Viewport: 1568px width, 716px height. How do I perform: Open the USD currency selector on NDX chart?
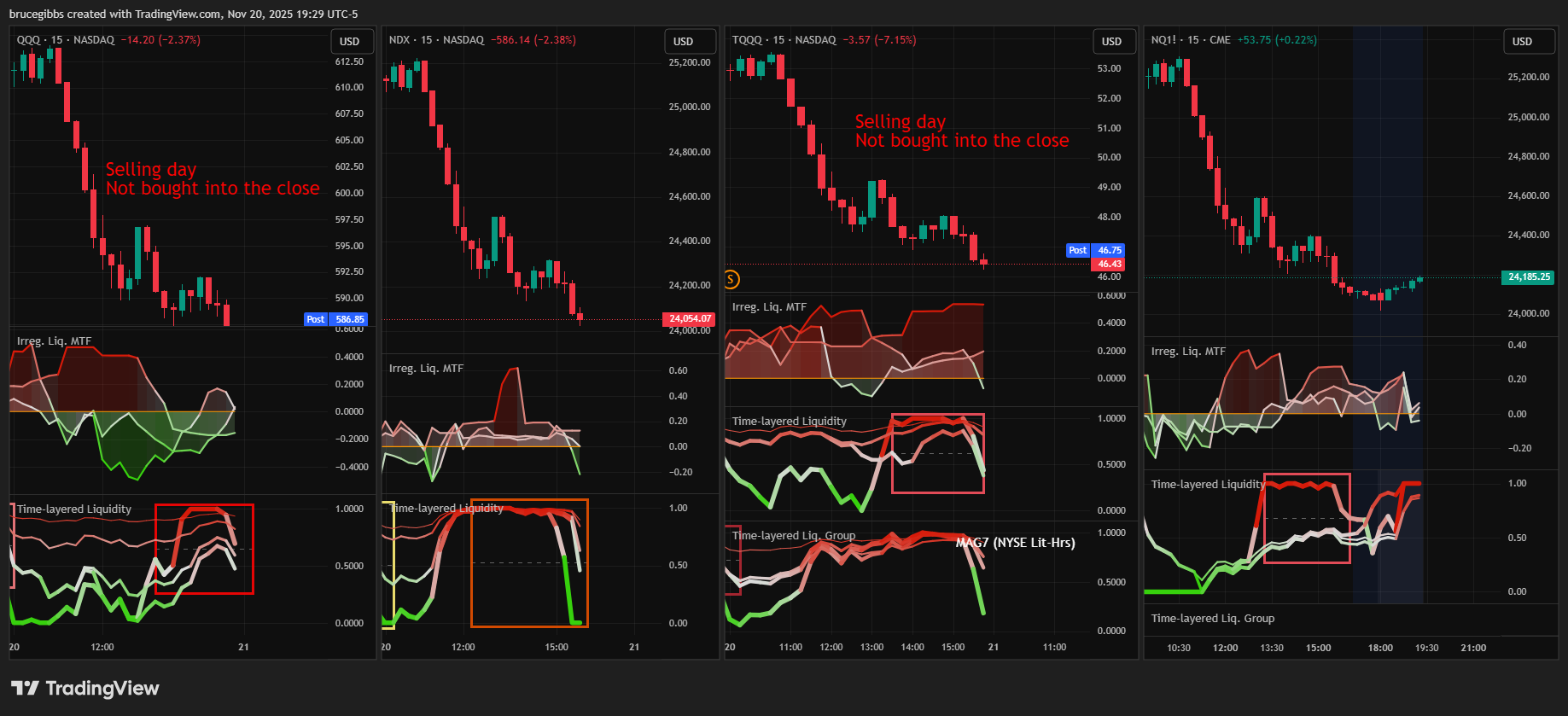(683, 41)
